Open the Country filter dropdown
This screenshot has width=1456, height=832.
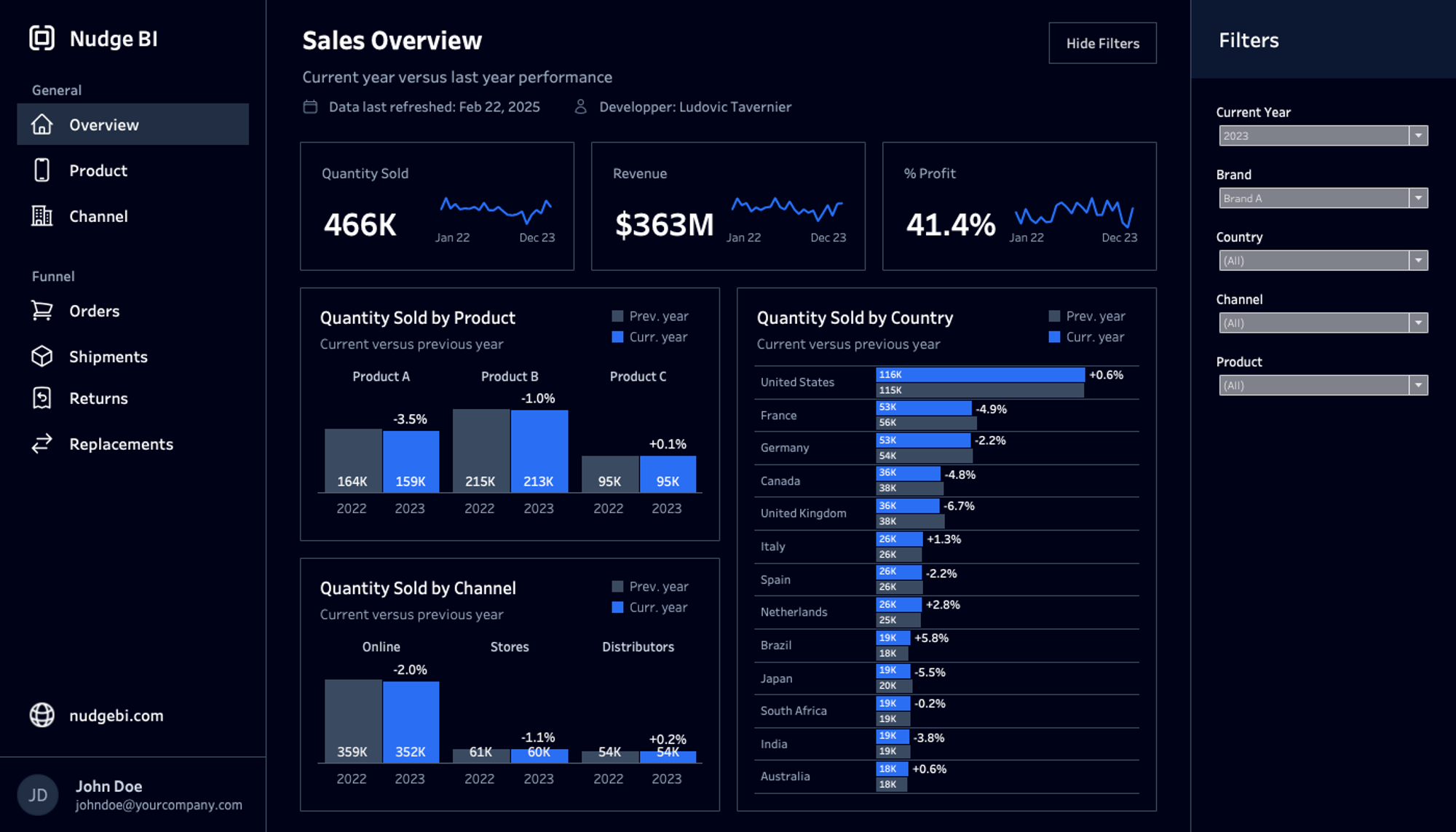[x=1417, y=261]
